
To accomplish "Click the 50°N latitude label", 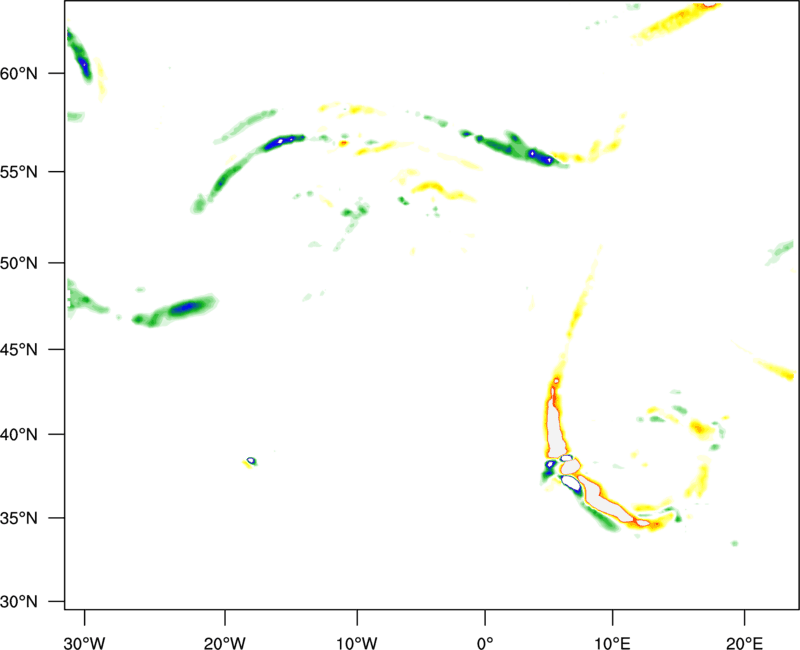I will point(19,263).
